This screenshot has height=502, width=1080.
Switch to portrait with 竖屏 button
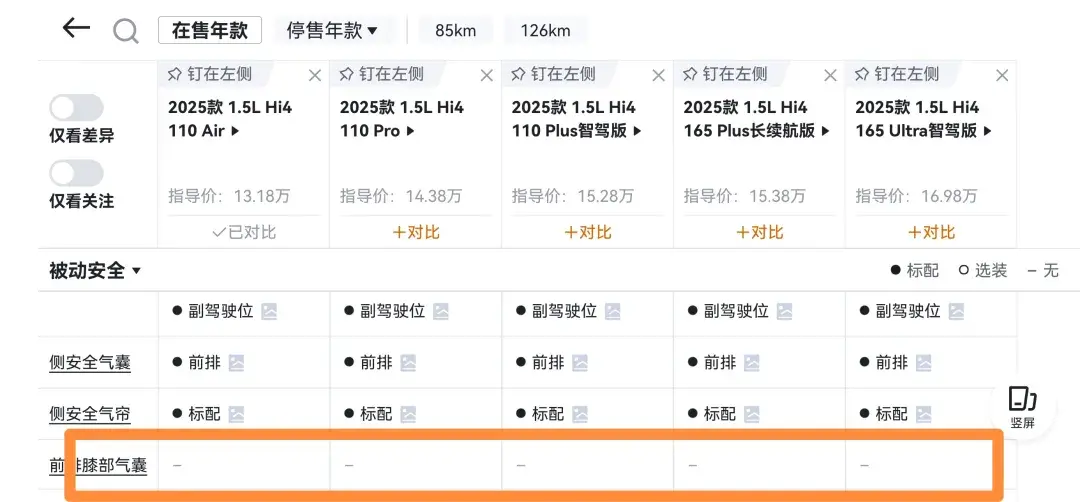click(x=1023, y=408)
